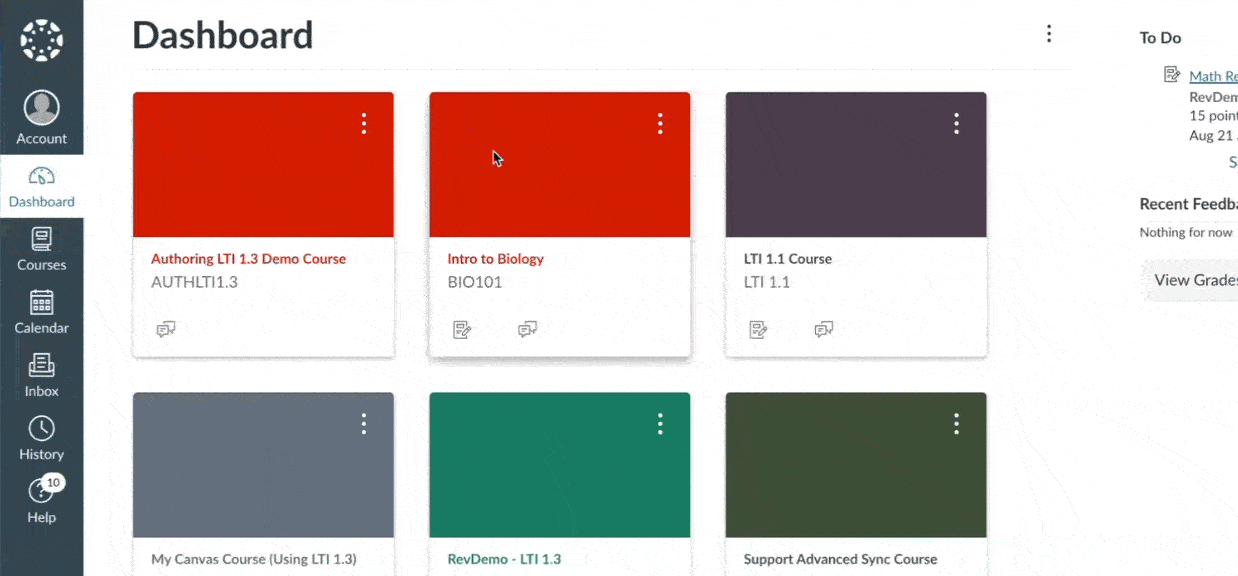Click the green RevDemo - LTI 1.3 card color

pos(559,465)
